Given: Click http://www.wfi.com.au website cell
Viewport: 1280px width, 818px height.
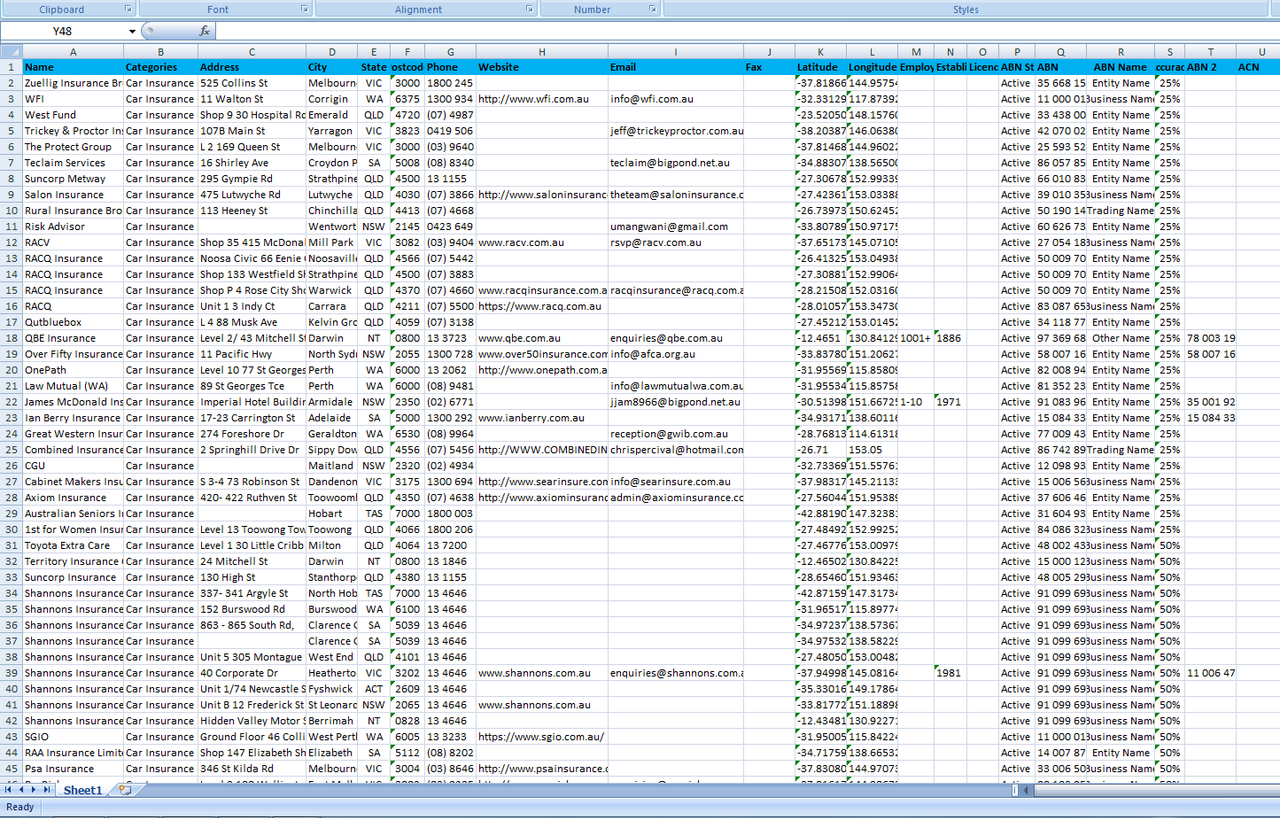Looking at the screenshot, I should (541, 99).
